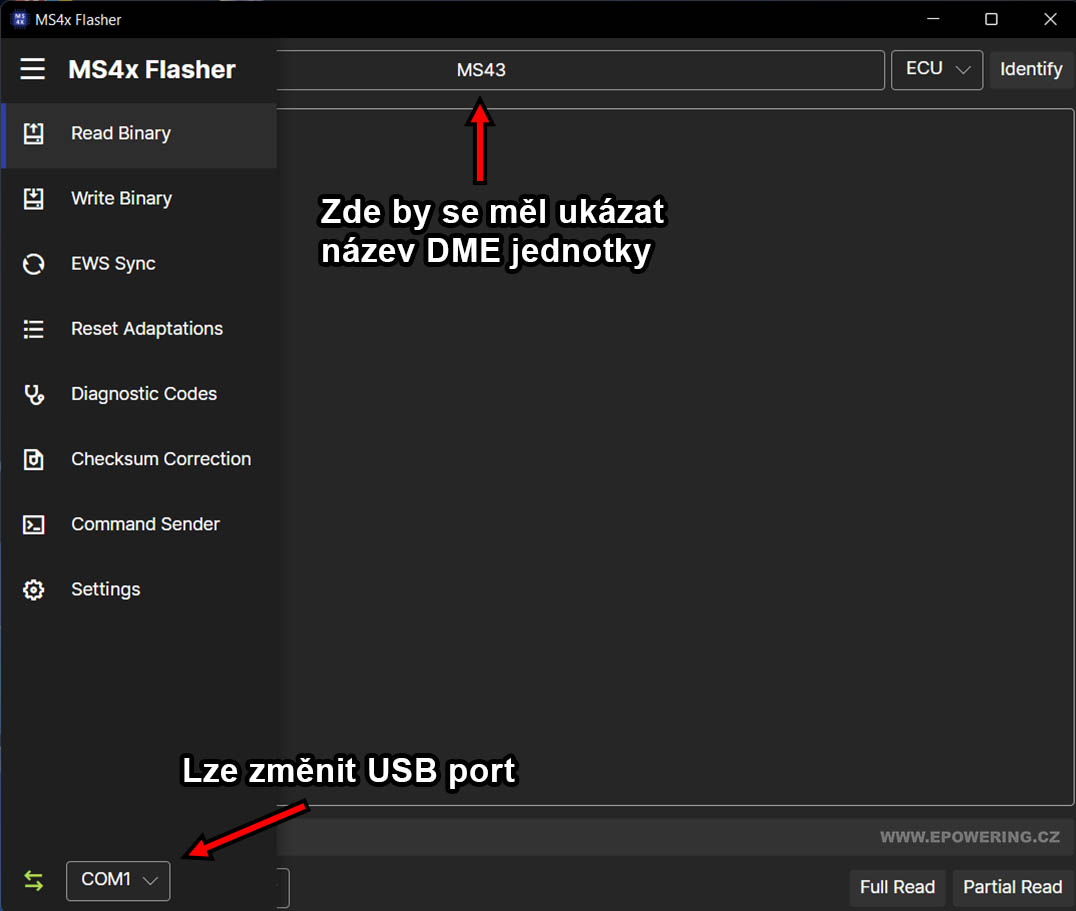The width and height of the screenshot is (1076, 911).
Task: Click the Diagnostic Codes stethoscope icon
Action: [34, 394]
